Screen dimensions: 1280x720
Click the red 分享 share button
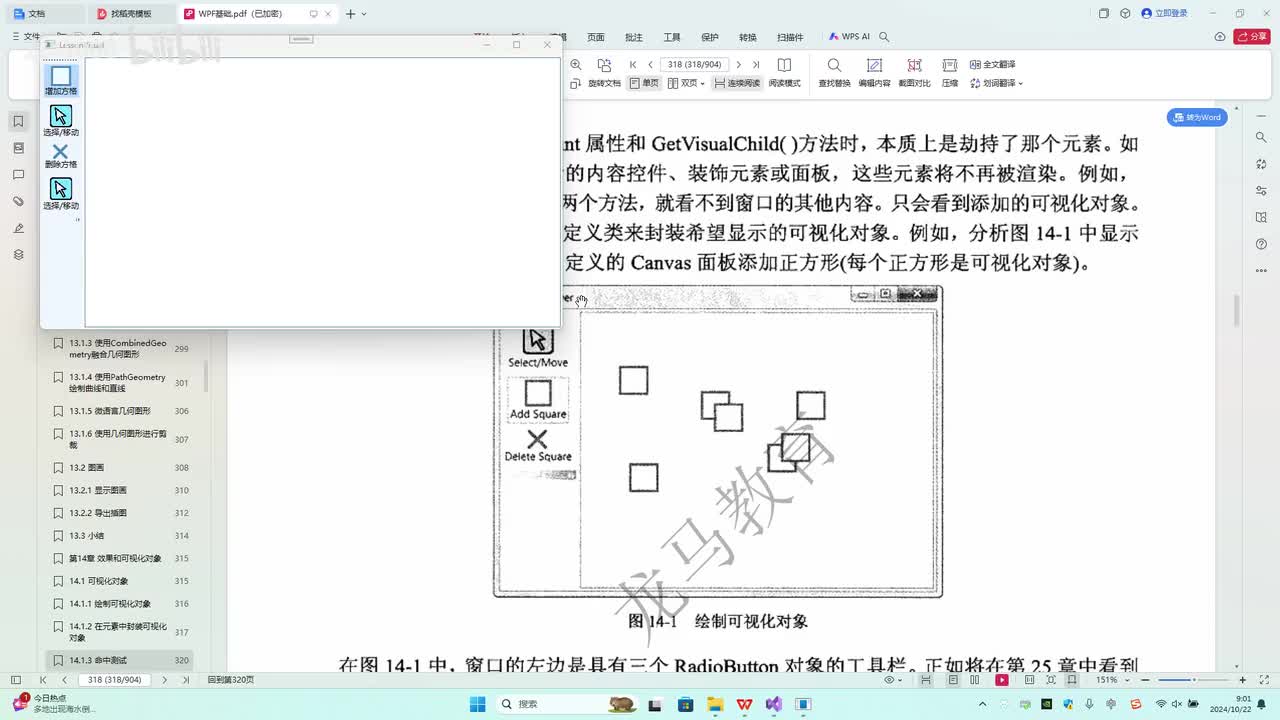tap(1252, 37)
